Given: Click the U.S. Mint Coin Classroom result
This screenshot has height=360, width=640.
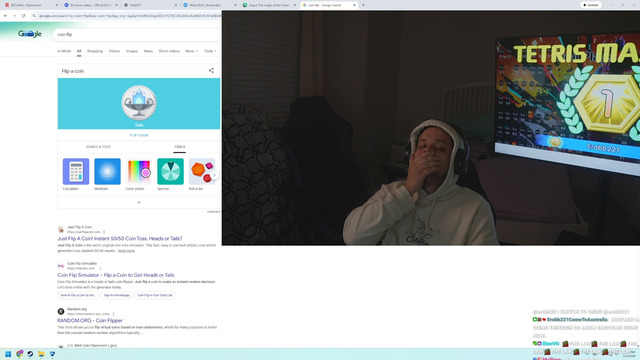Looking at the screenshot, I should (92, 345).
